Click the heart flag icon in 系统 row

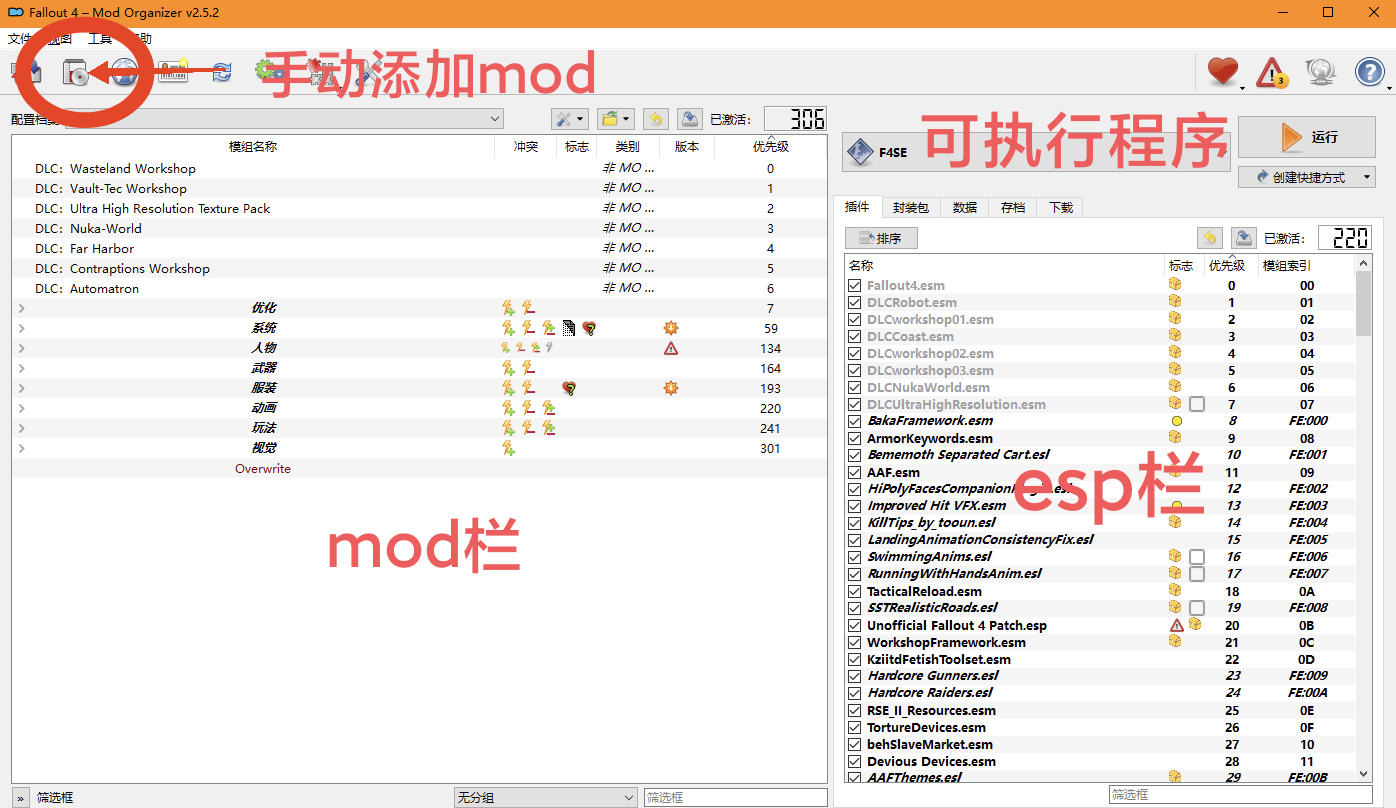click(x=589, y=328)
